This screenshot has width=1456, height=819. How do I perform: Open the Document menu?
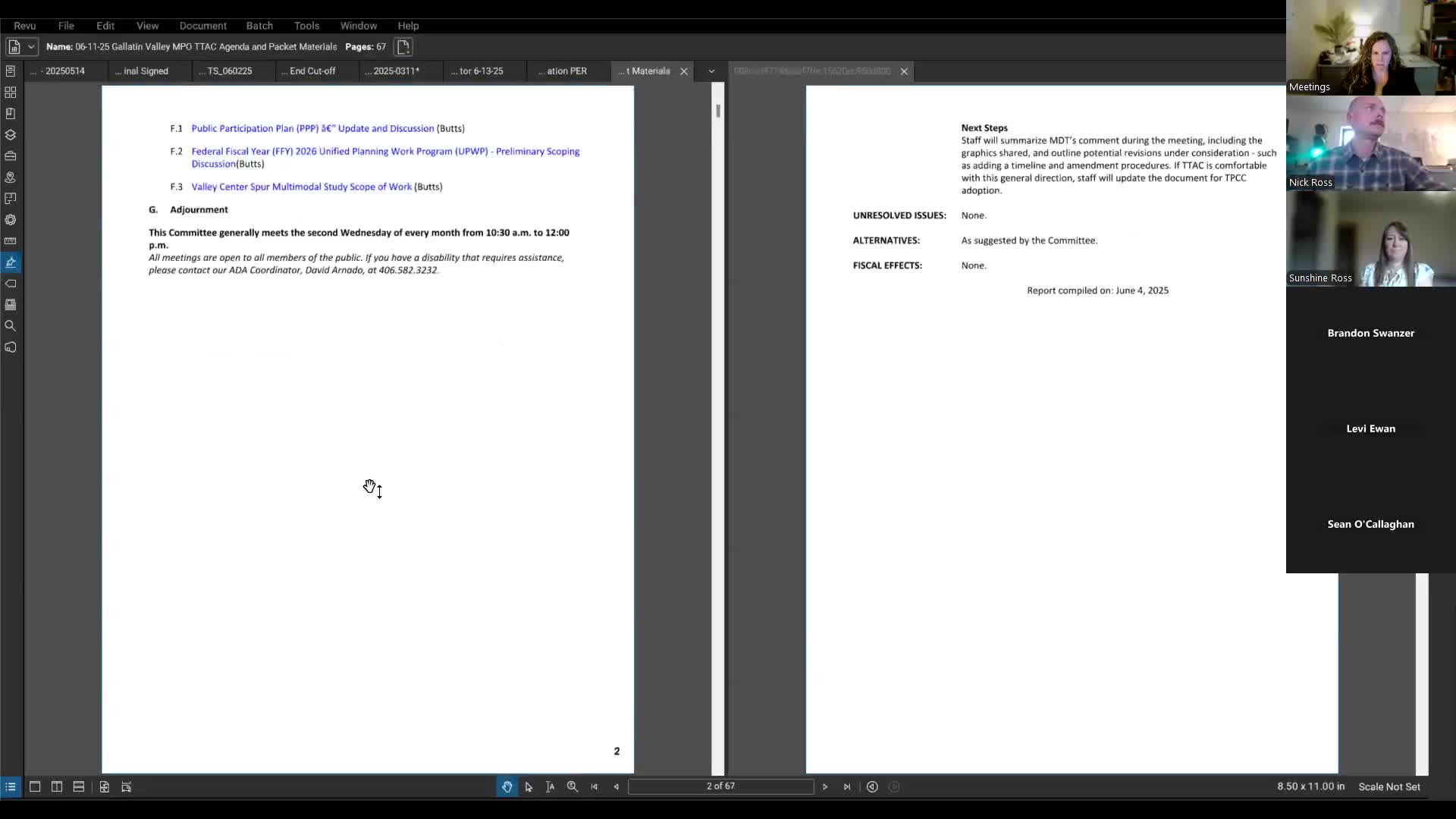[202, 26]
